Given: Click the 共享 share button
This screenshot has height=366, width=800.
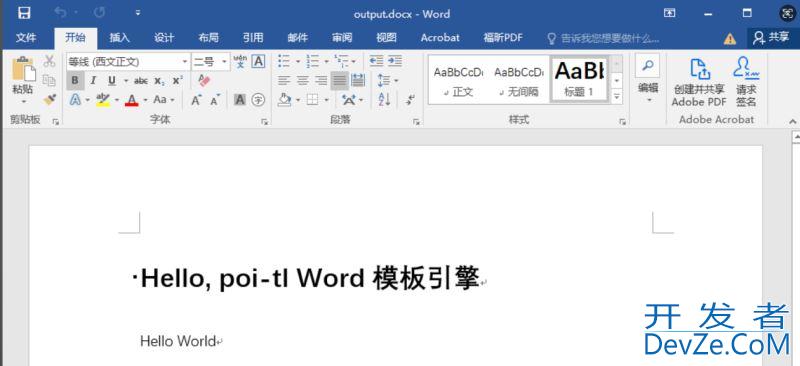Looking at the screenshot, I should (x=771, y=38).
